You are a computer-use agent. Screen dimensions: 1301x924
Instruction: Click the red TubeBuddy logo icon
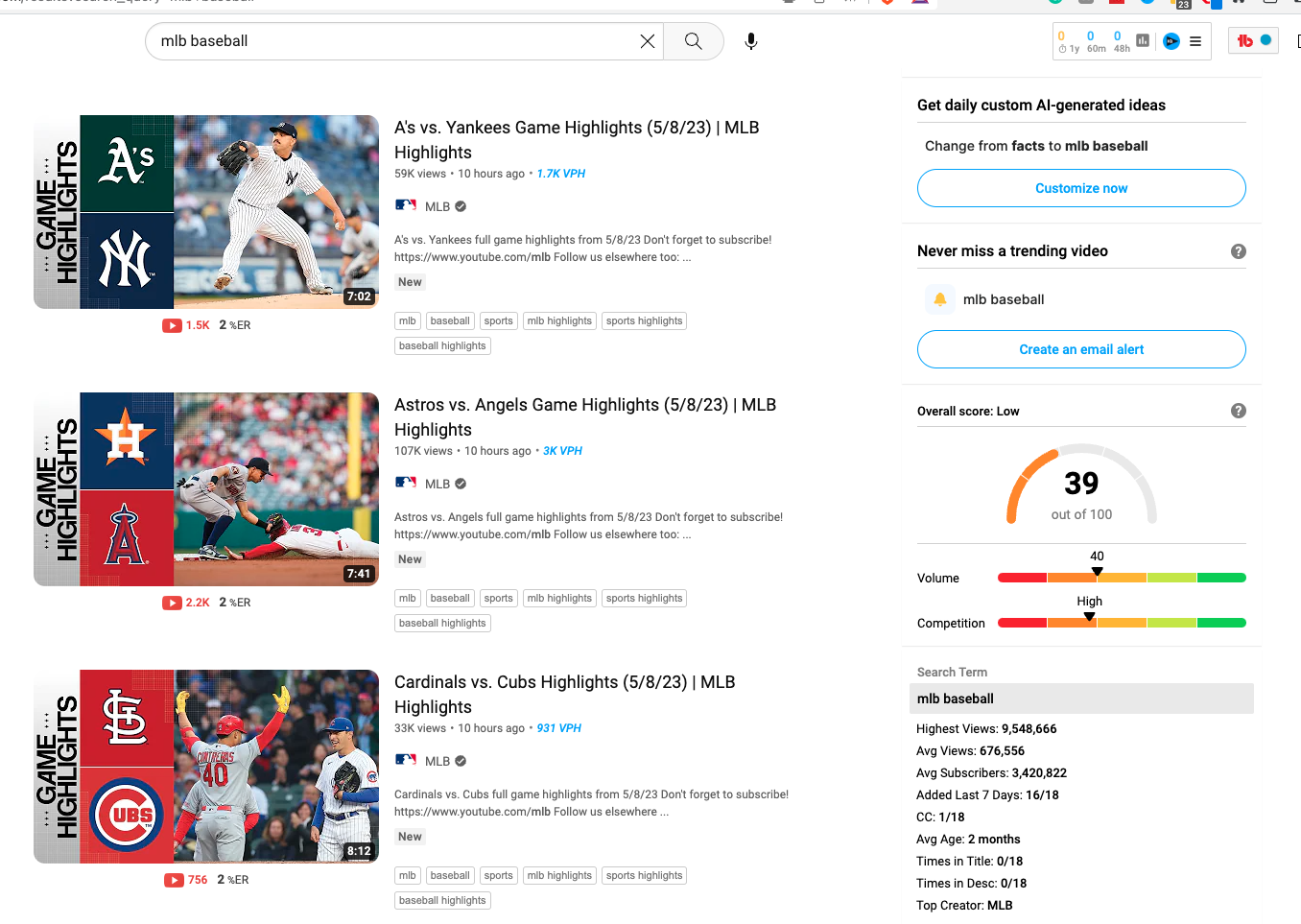tap(1245, 40)
